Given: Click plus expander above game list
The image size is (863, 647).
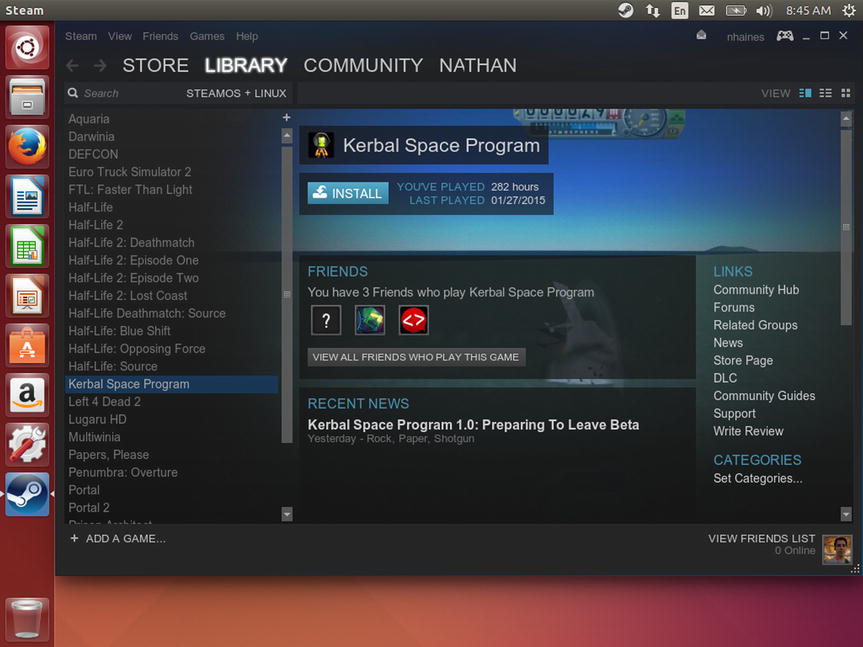Looking at the screenshot, I should tap(286, 117).
